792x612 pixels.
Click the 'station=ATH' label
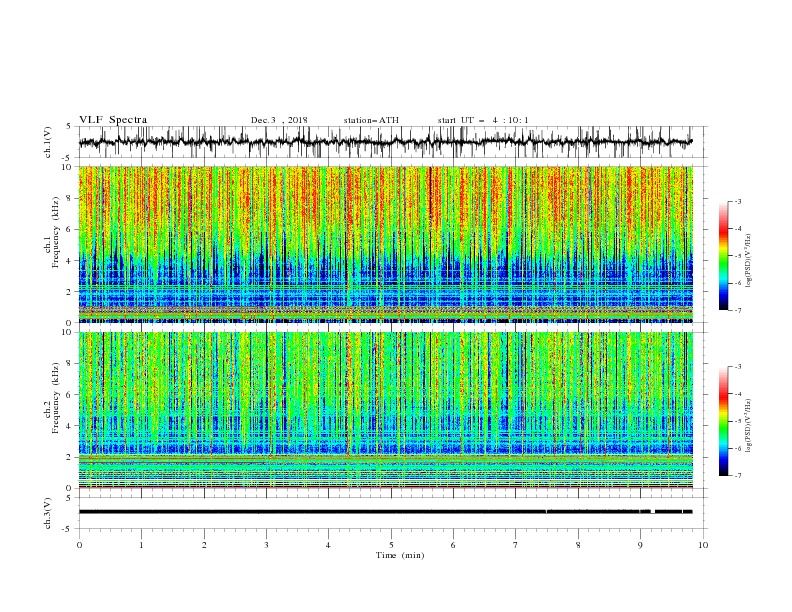pos(371,120)
